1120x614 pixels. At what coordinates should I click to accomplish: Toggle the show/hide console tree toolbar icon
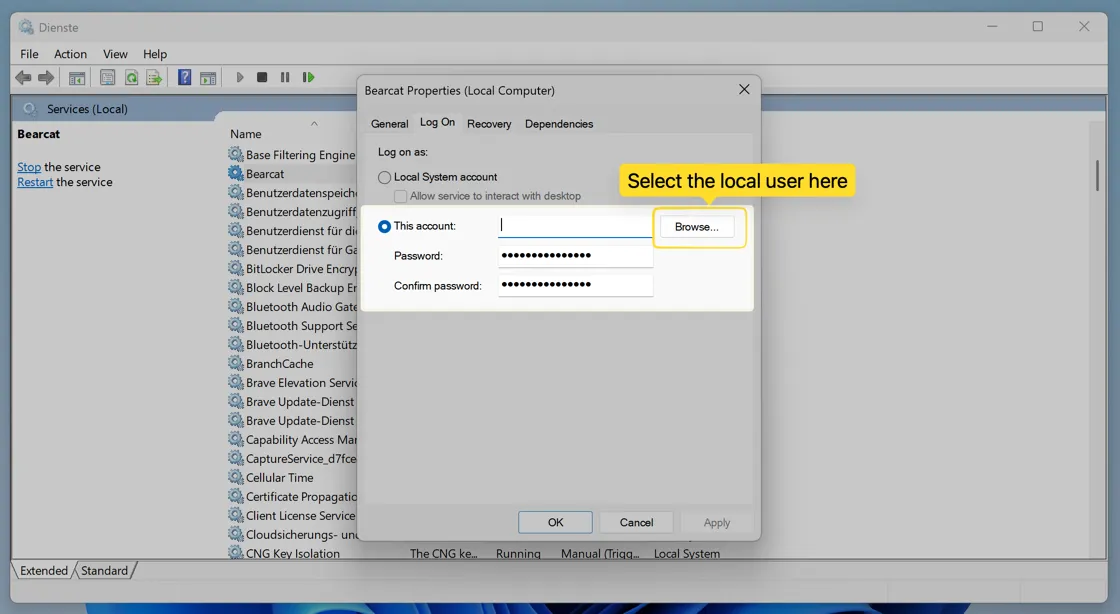pyautogui.click(x=76, y=77)
